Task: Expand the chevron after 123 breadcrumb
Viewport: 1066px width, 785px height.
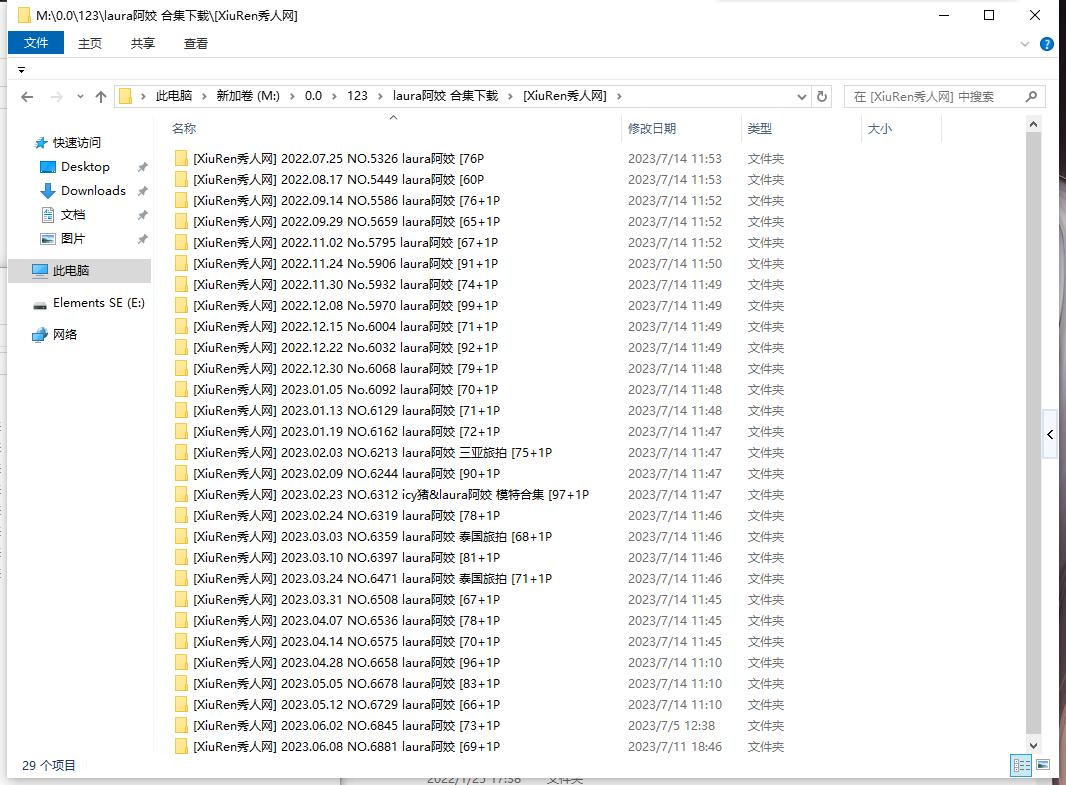Action: 379,97
